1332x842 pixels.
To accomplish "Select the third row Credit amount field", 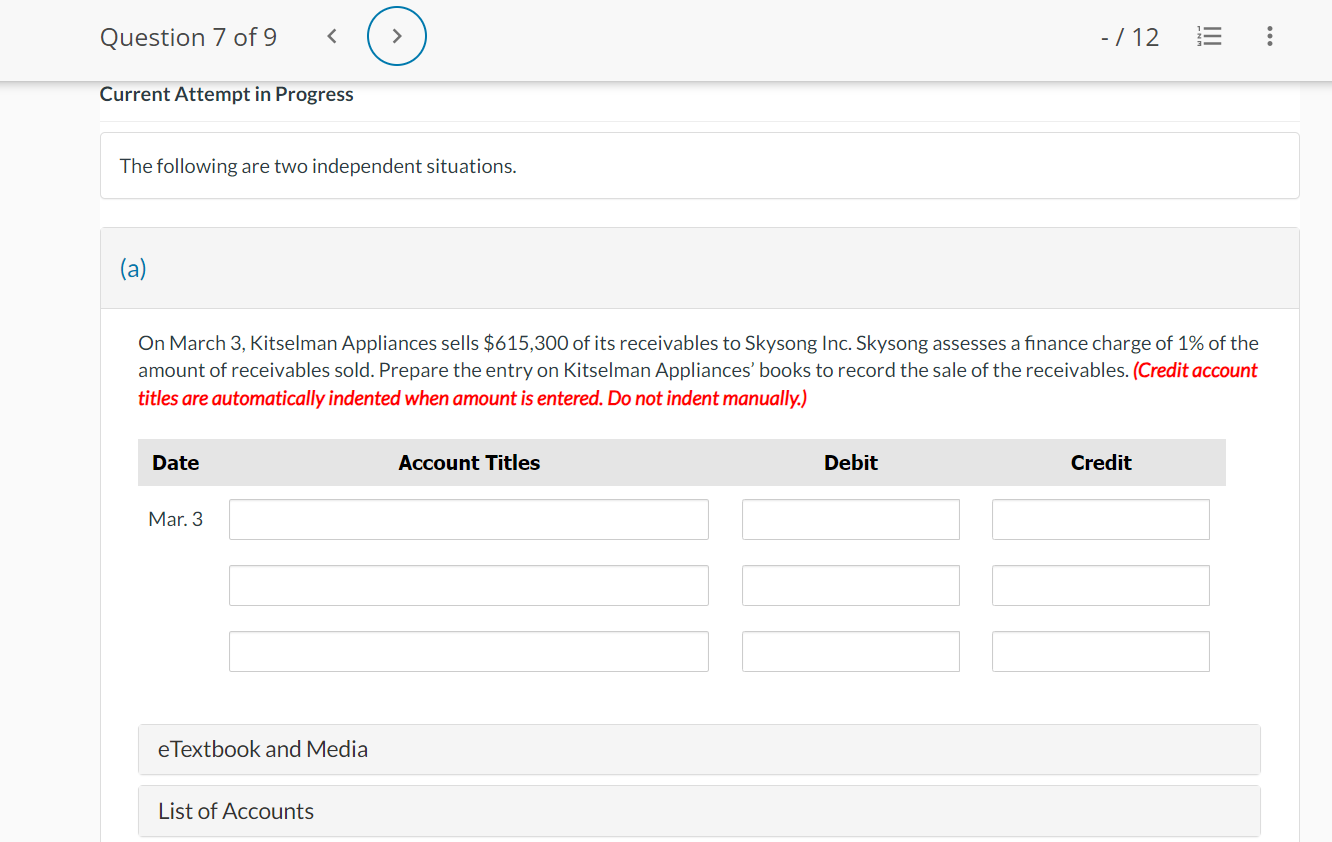I will (x=1101, y=651).
